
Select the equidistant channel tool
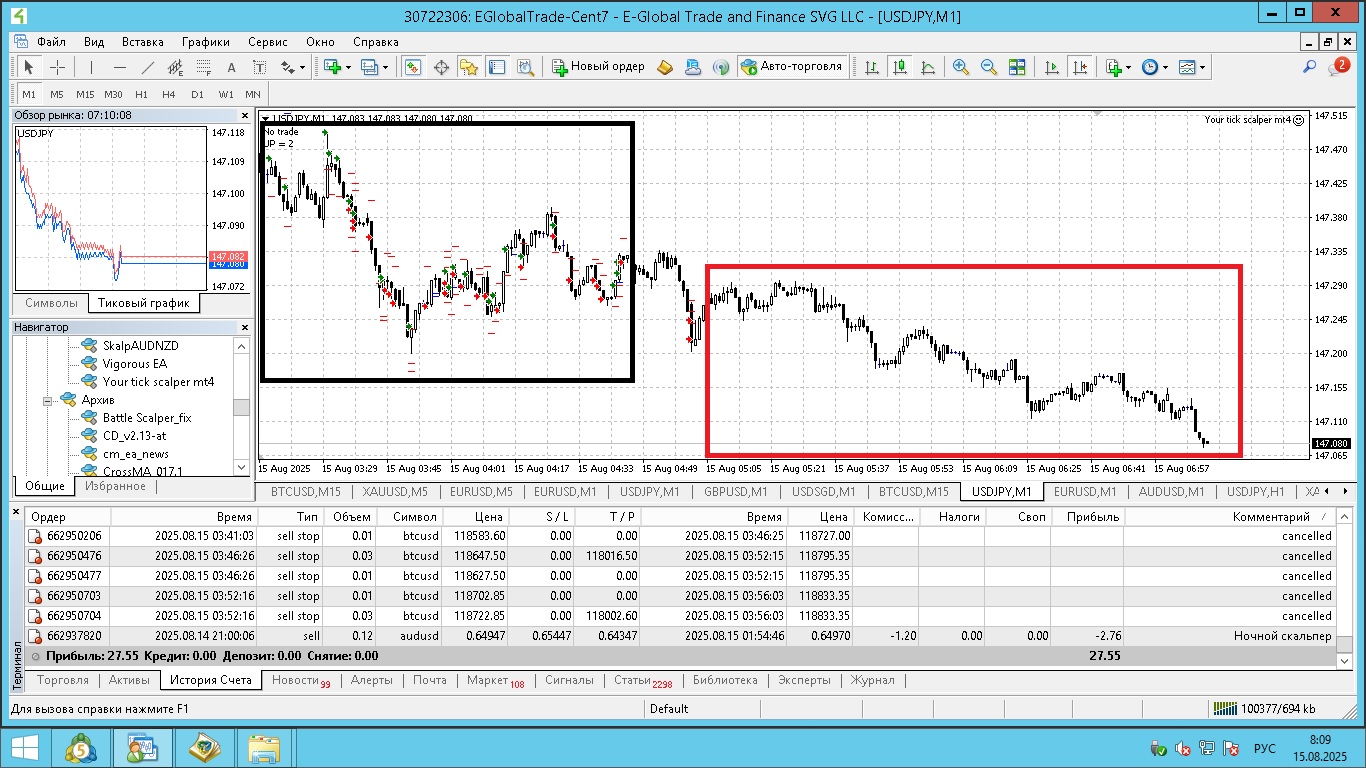tap(176, 67)
